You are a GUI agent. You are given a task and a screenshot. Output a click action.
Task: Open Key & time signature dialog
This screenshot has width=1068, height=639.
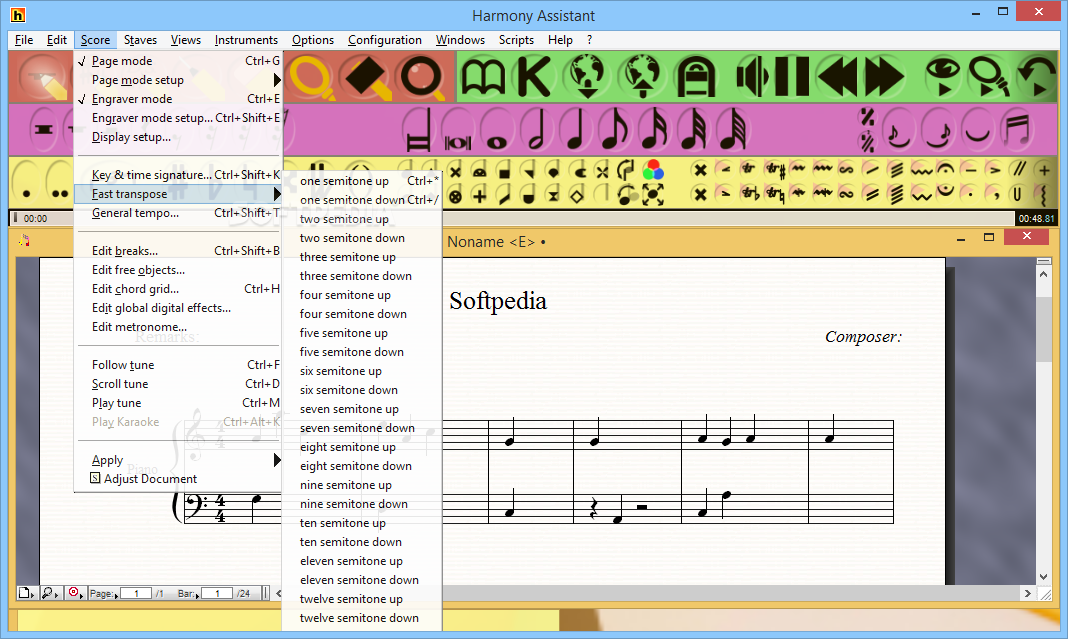tap(178, 175)
